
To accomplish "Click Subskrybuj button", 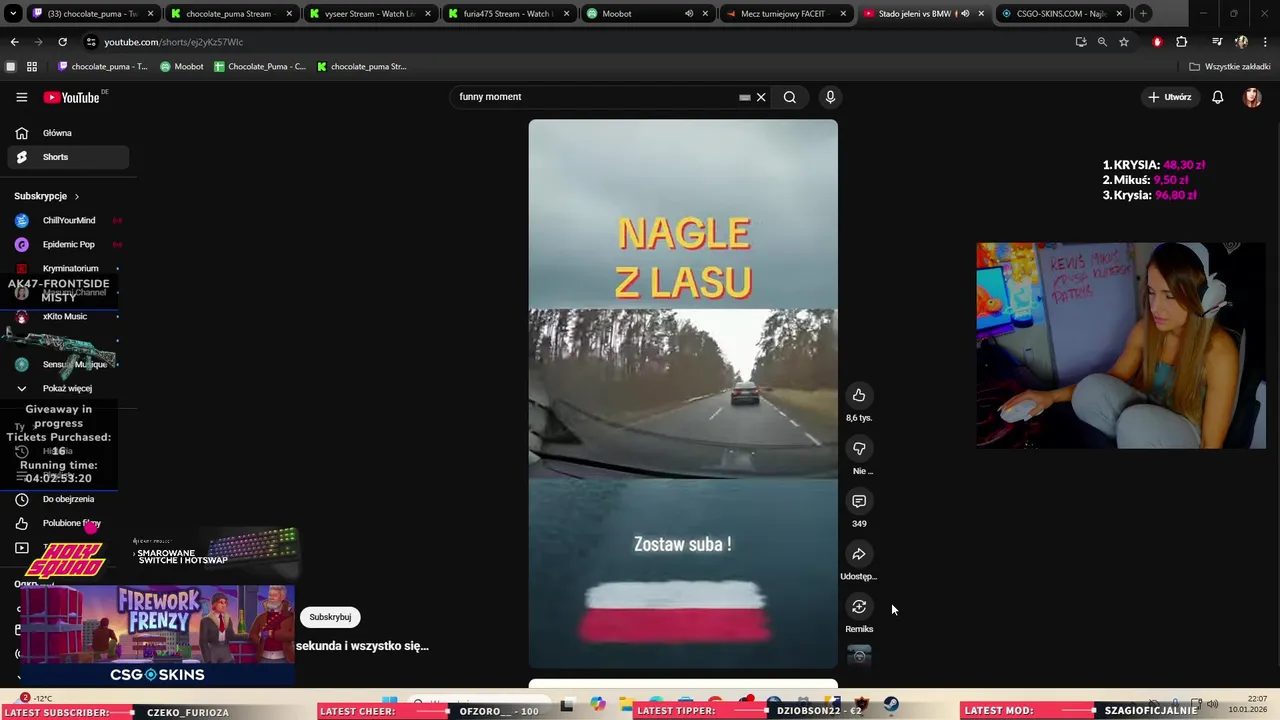I will (330, 617).
